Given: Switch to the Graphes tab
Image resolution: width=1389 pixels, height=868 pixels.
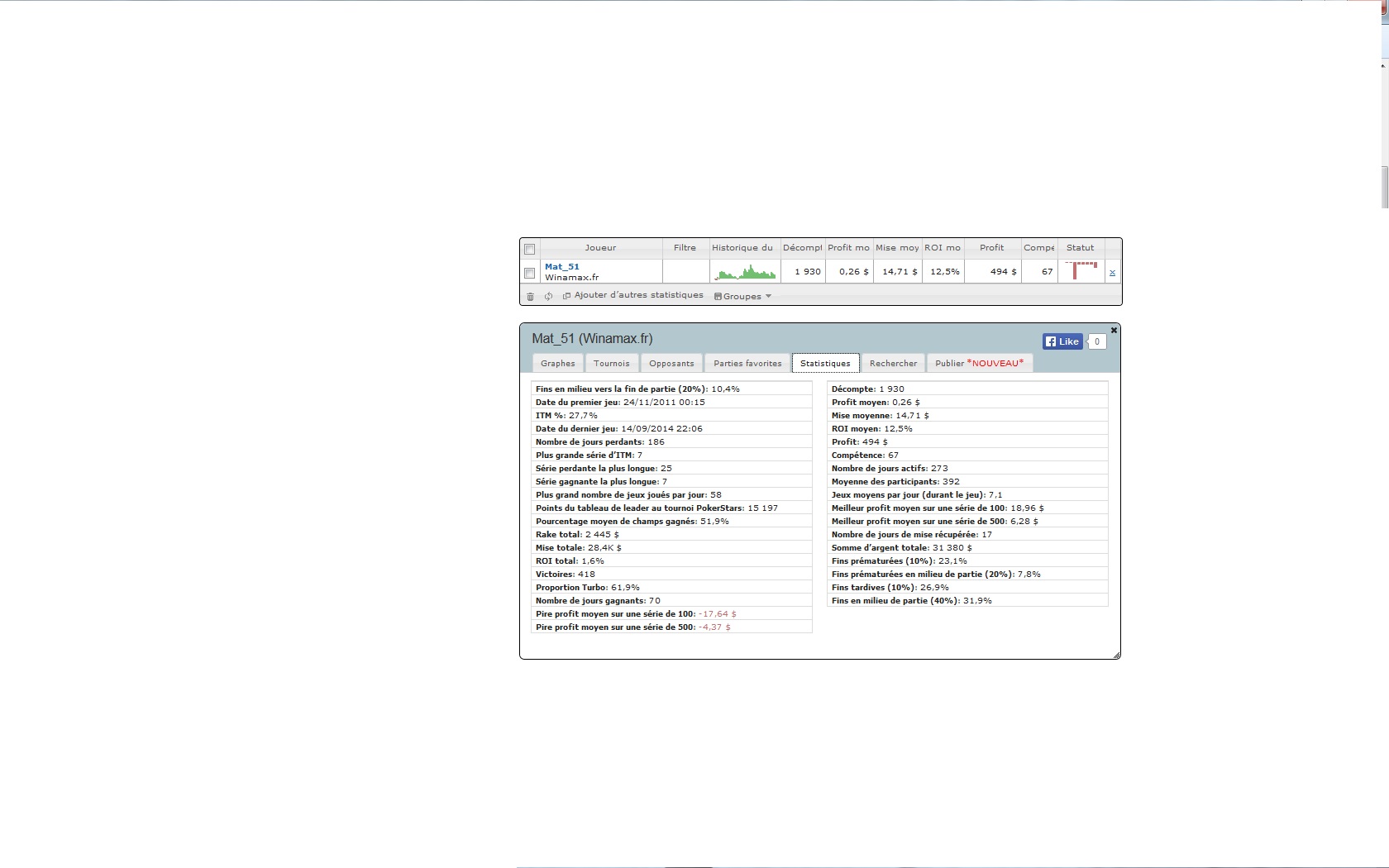Looking at the screenshot, I should click(558, 363).
